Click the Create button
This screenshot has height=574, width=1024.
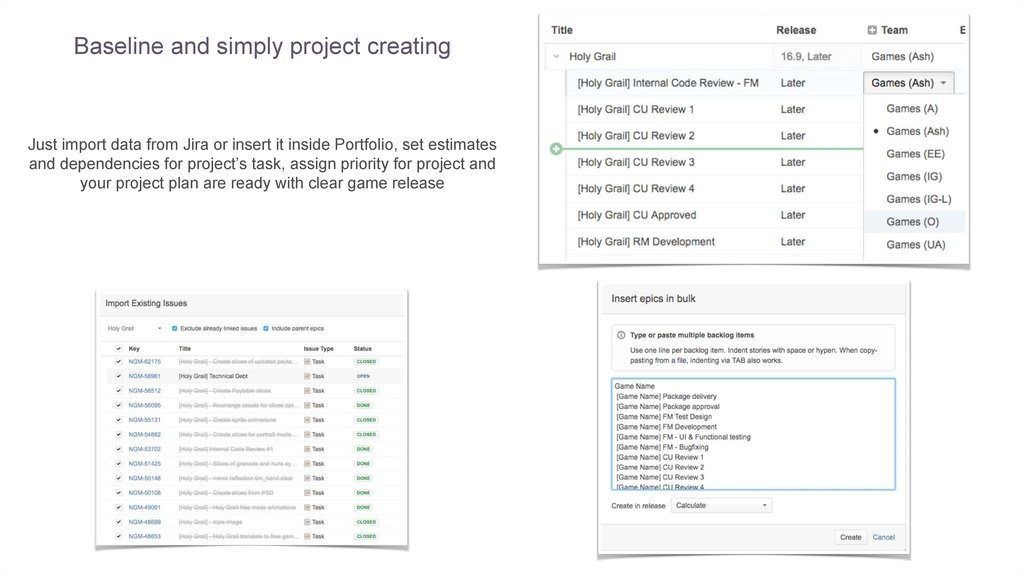[x=850, y=537]
